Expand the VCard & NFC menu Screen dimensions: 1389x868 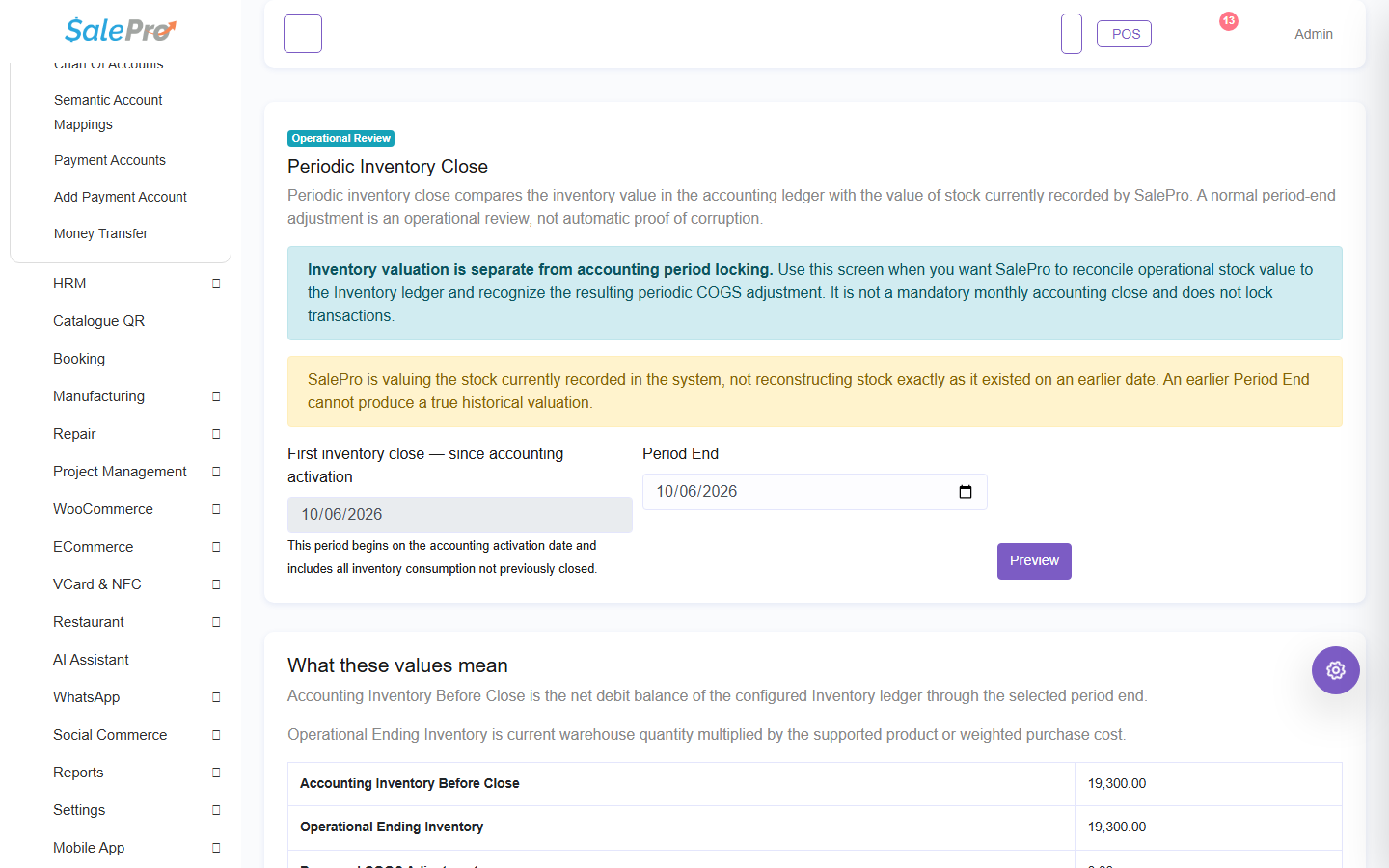[x=137, y=584]
